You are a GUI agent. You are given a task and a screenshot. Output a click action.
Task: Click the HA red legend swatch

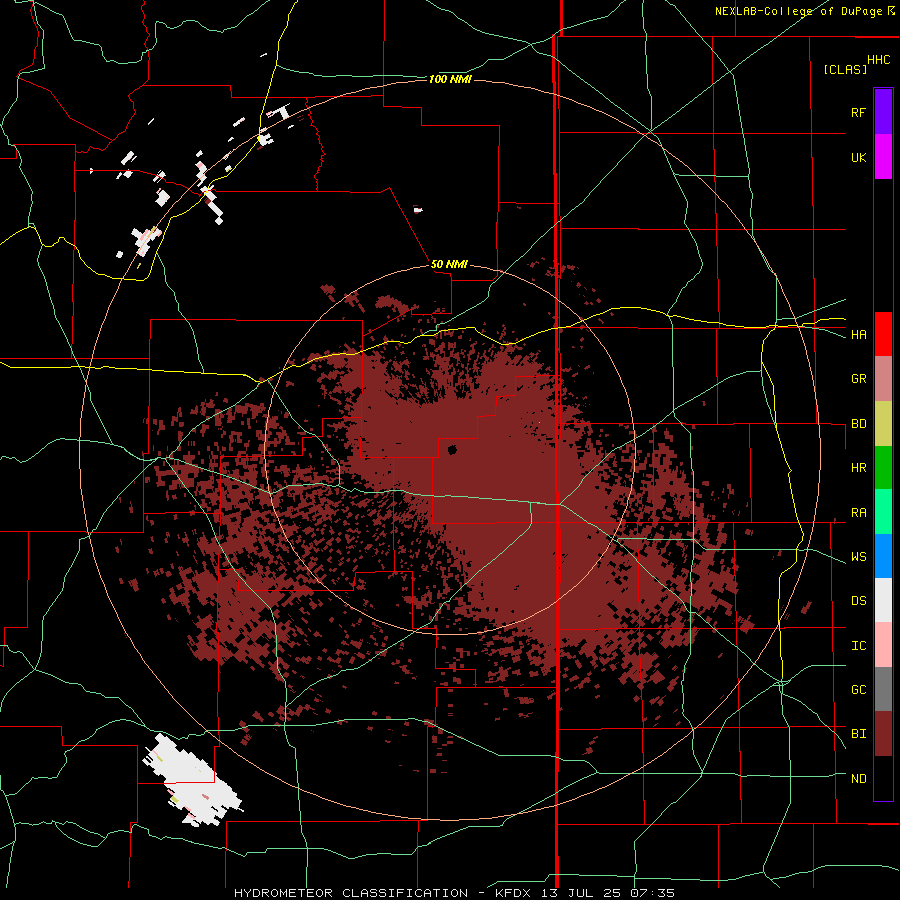click(883, 334)
